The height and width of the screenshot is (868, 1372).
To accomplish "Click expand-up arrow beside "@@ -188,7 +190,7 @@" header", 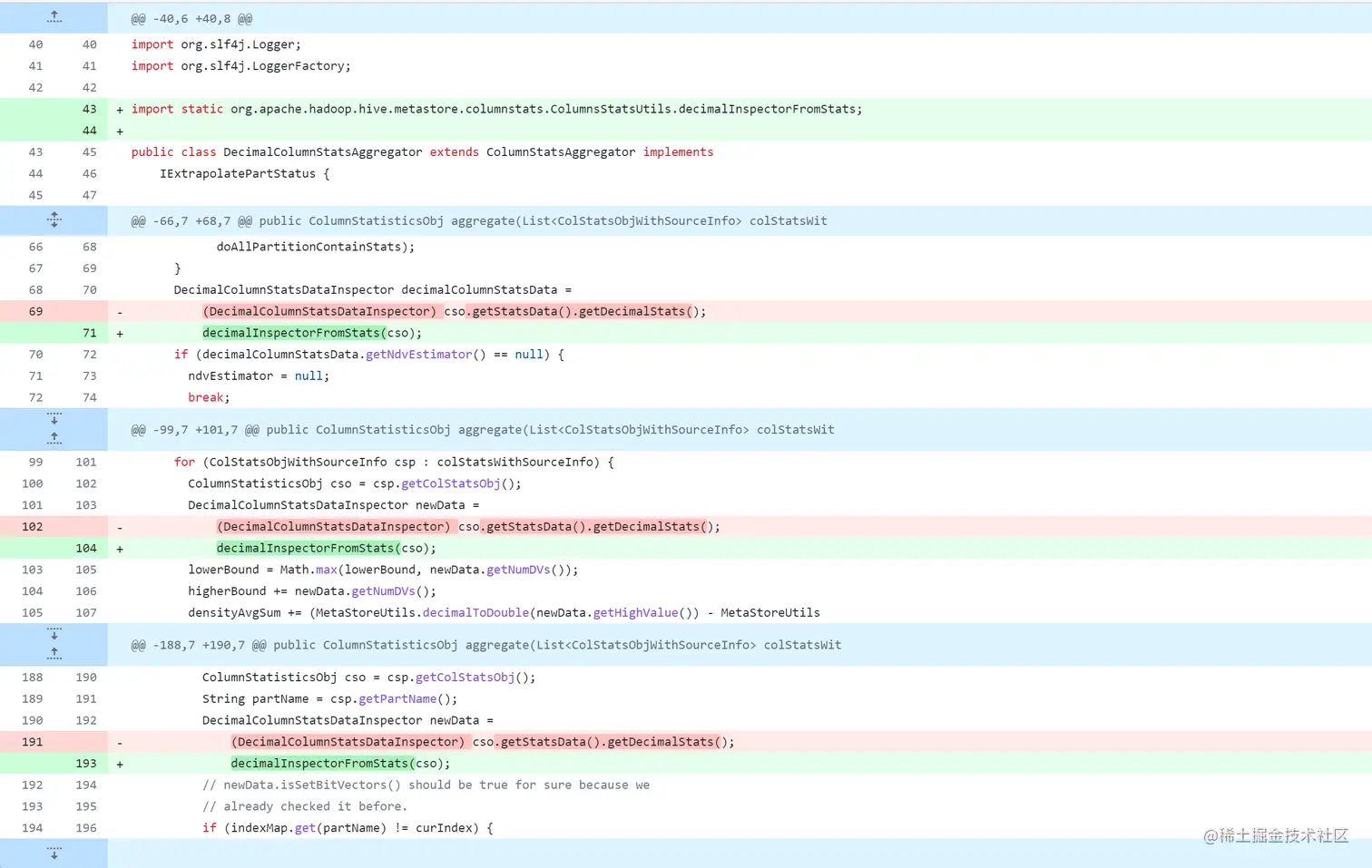I will click(54, 653).
